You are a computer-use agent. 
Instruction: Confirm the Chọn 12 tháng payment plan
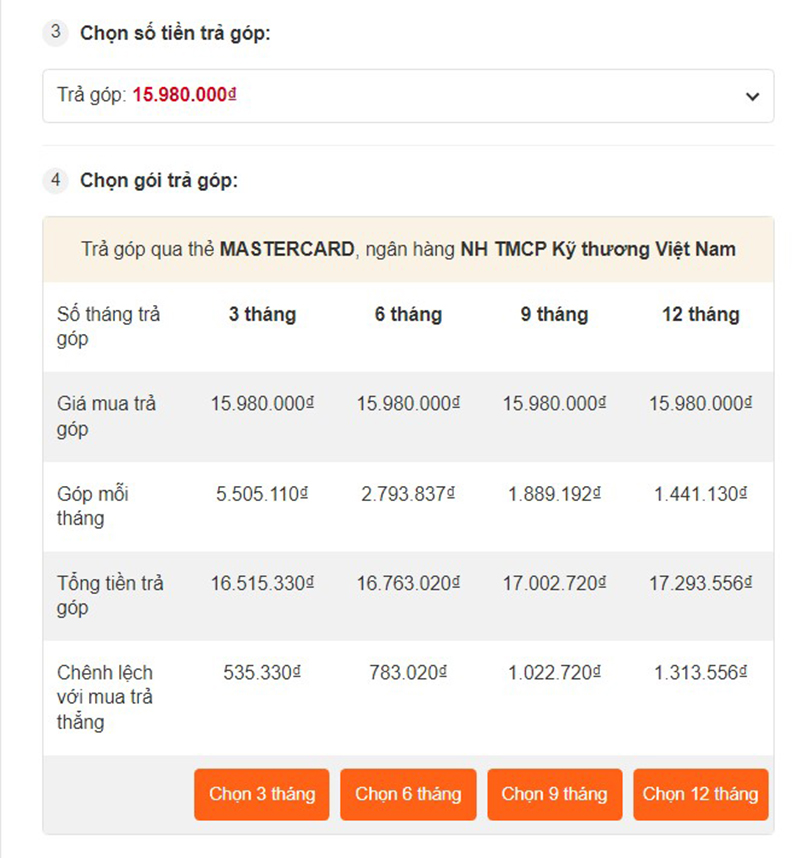coord(700,794)
